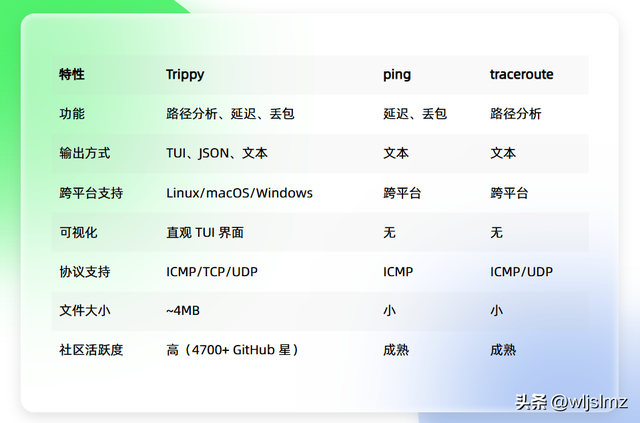Image resolution: width=640 pixels, height=423 pixels.
Task: Select the 文件大小 row label
Action: click(x=84, y=311)
